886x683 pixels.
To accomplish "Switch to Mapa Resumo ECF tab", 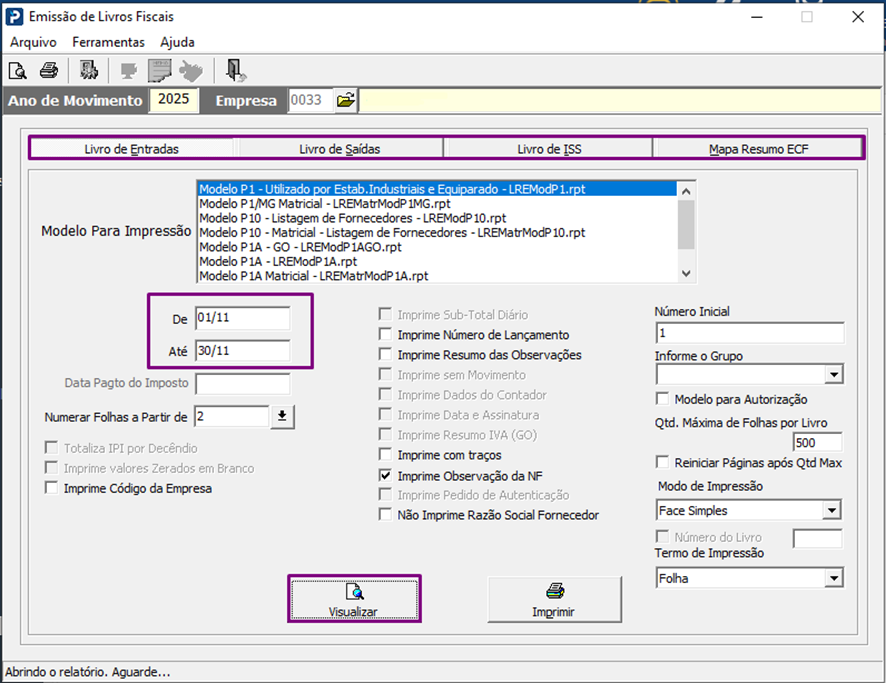I will coord(758,149).
